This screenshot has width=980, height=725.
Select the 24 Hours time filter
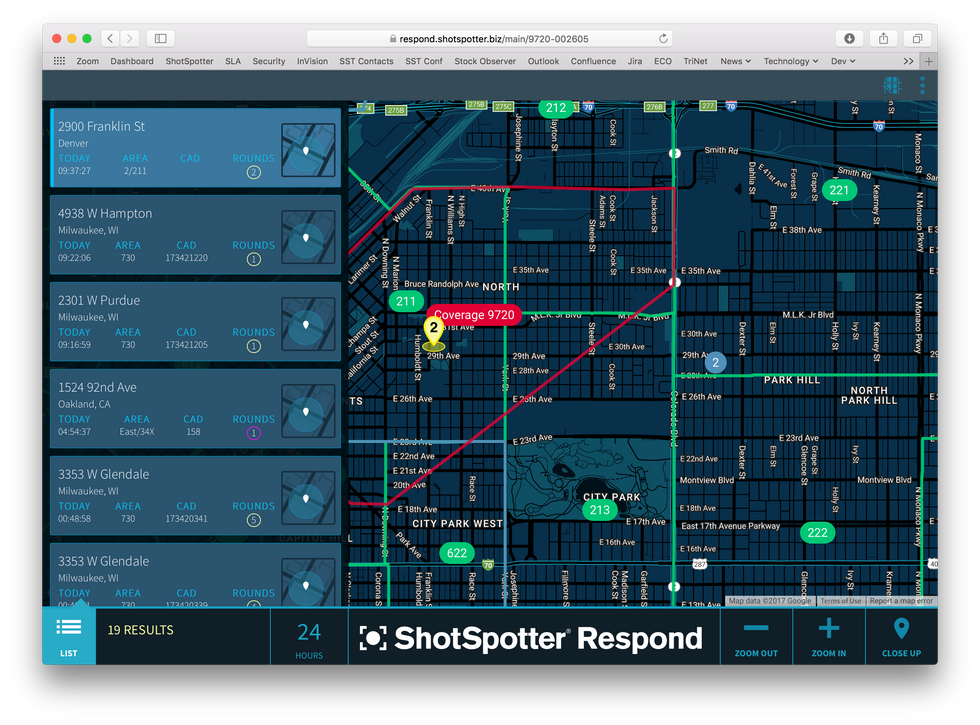[x=309, y=638]
